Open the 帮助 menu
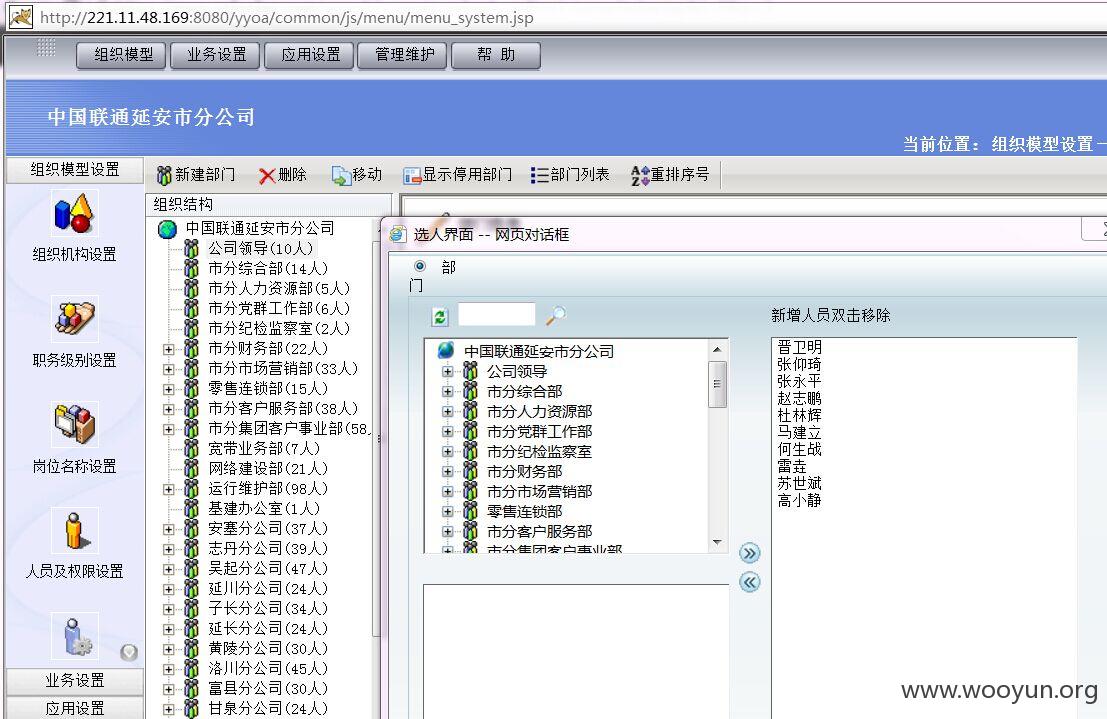1107x719 pixels. click(x=496, y=55)
